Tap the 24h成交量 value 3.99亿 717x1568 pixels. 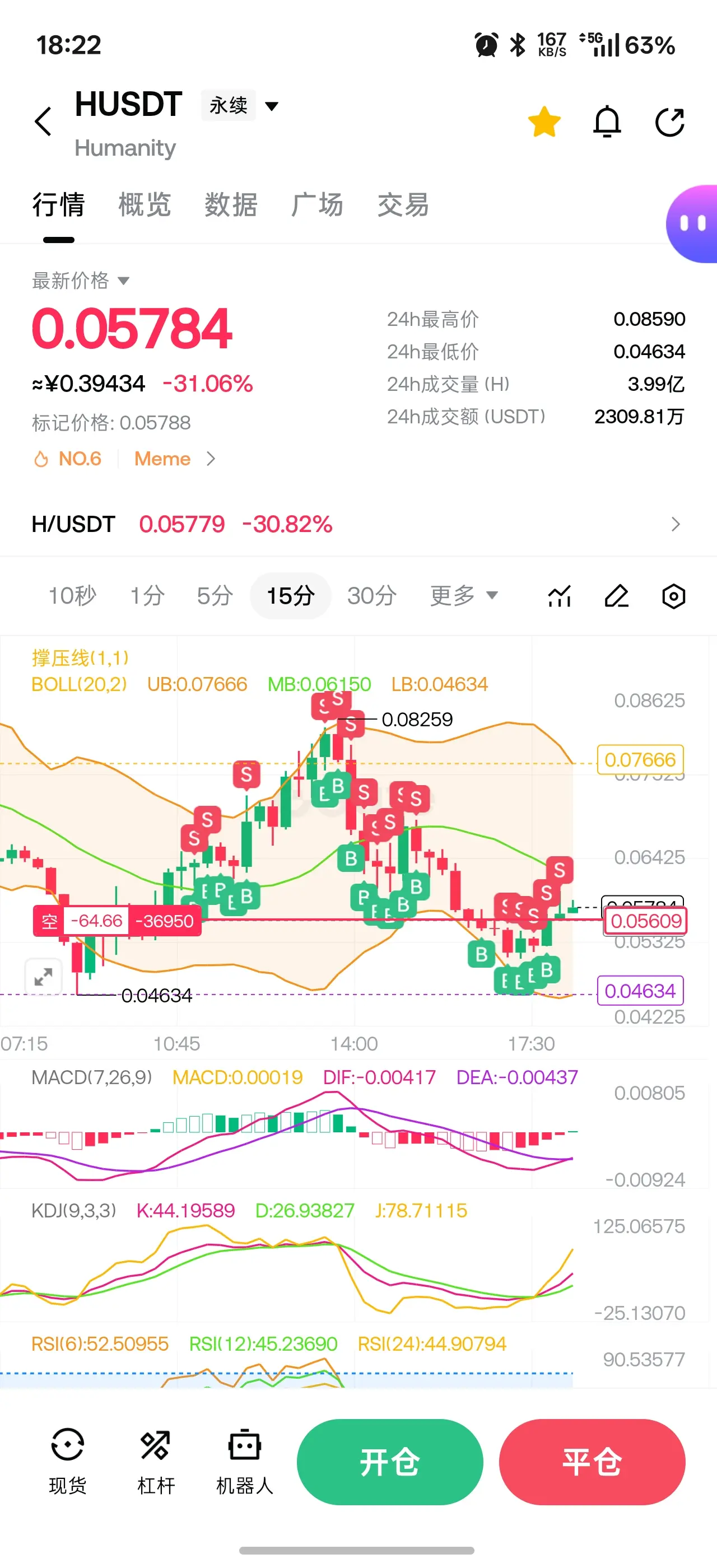656,384
